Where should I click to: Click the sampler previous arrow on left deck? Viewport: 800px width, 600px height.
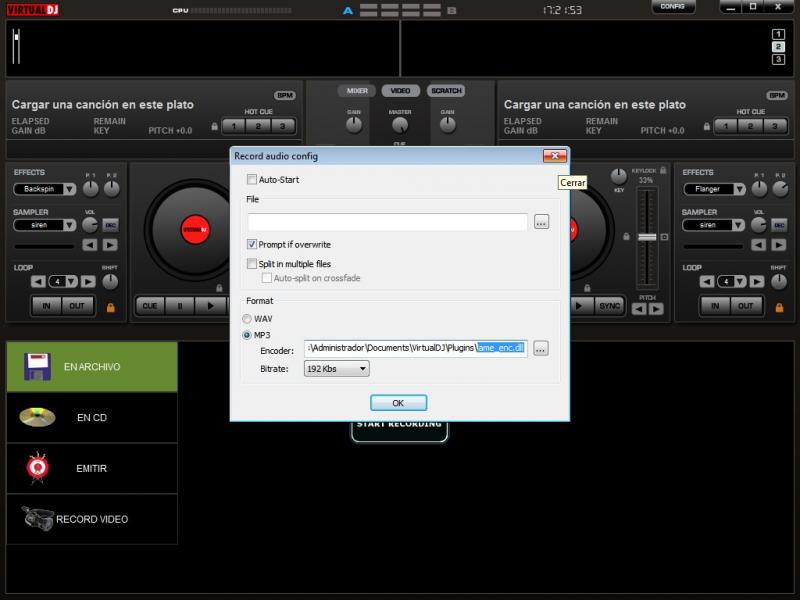tap(90, 245)
